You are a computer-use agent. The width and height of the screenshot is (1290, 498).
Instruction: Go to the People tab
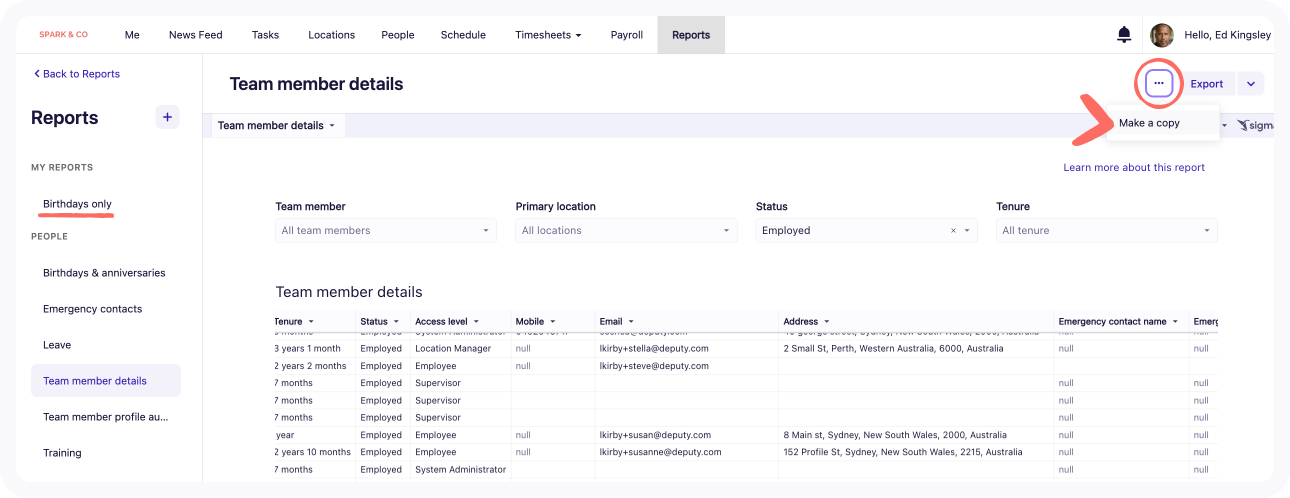398,35
